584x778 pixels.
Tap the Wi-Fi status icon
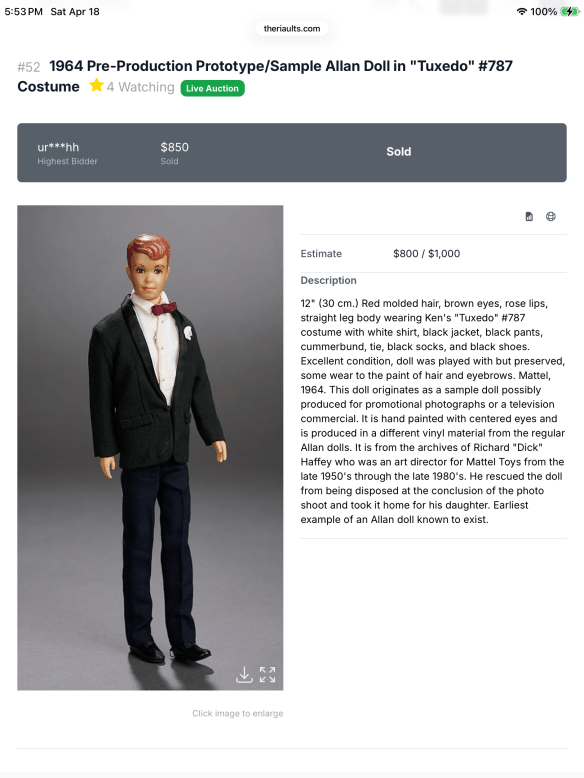521,11
